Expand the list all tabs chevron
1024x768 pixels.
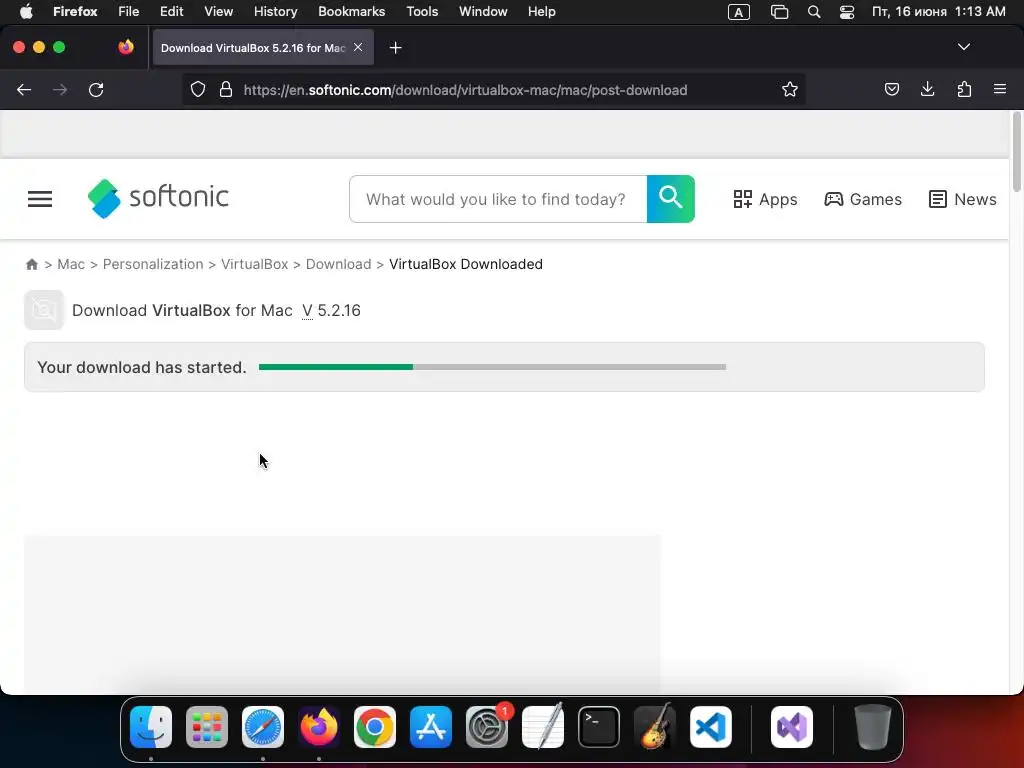click(x=964, y=47)
